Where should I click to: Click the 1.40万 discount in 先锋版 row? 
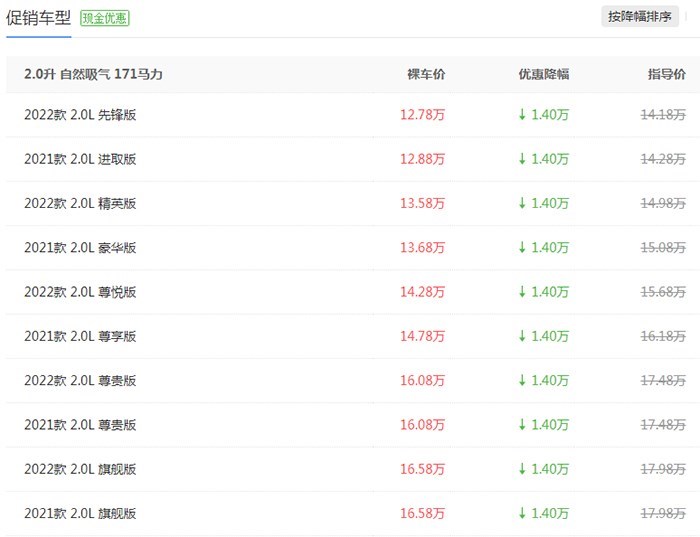pos(544,115)
